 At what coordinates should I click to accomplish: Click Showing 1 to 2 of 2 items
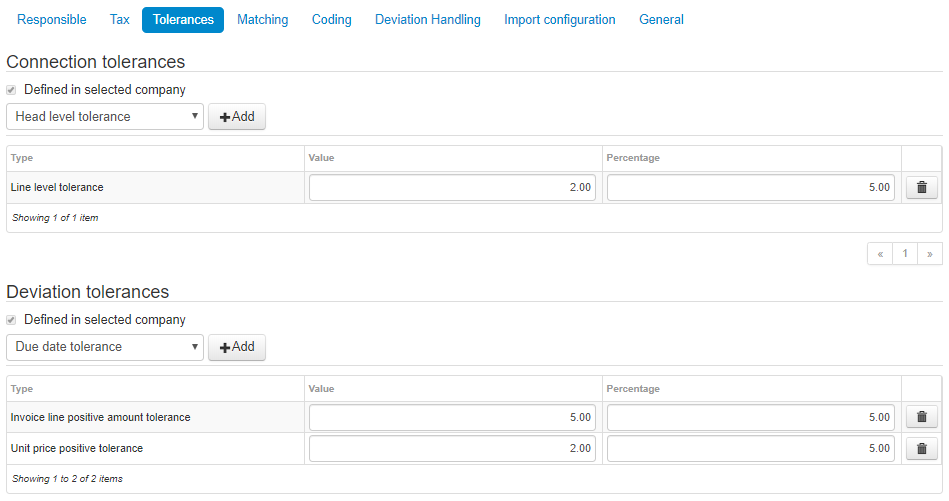click(x=67, y=479)
